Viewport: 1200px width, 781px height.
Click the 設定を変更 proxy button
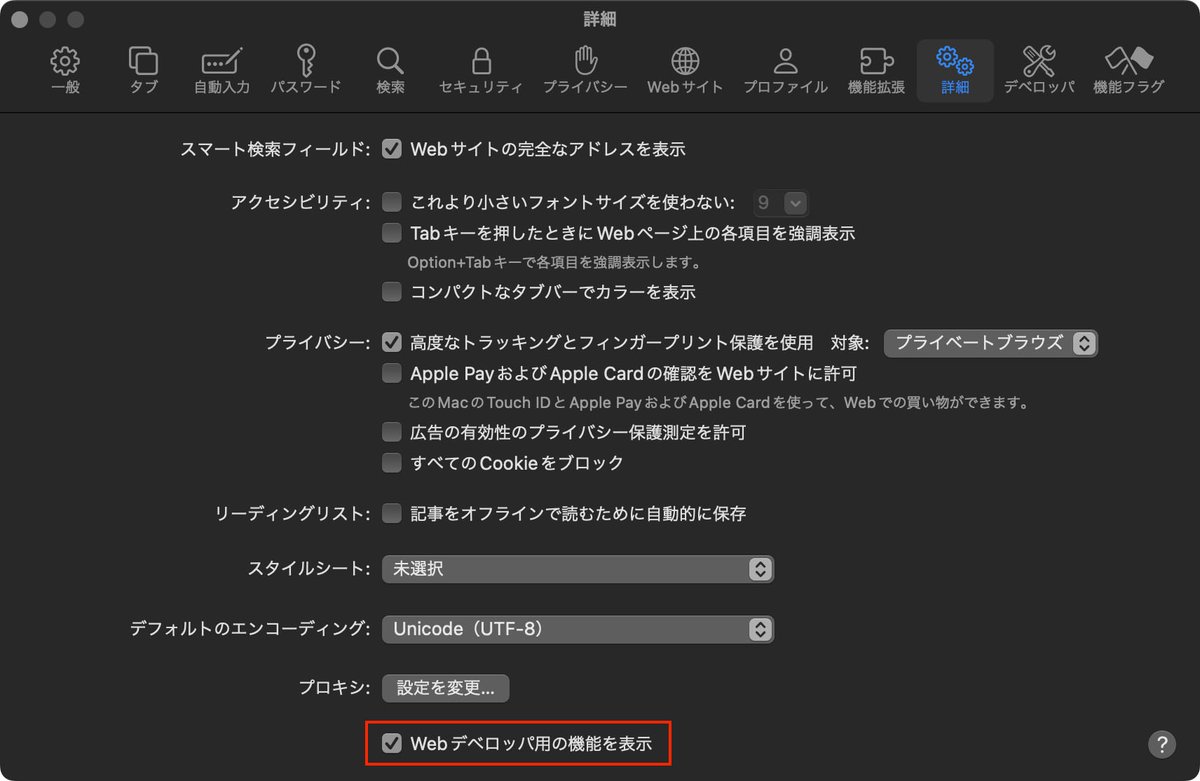444,688
